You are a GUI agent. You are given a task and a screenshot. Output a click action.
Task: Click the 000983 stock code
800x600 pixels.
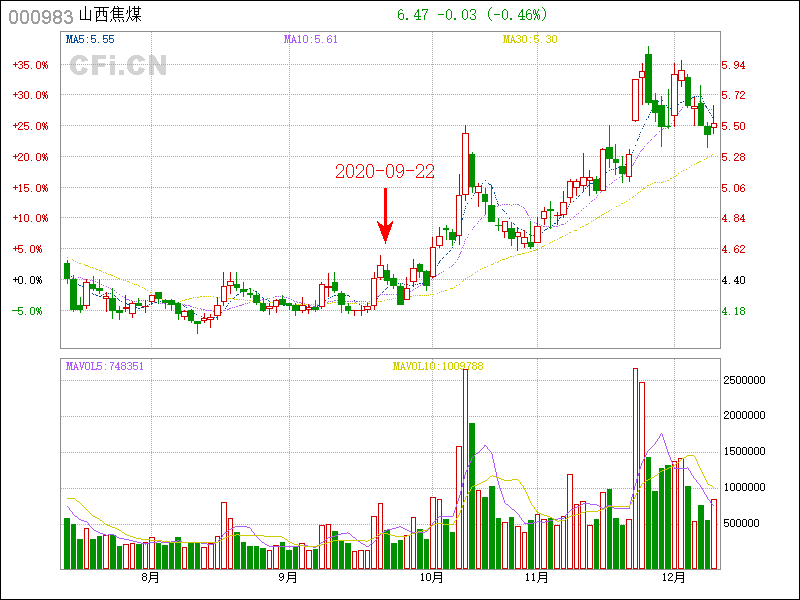[40, 16]
